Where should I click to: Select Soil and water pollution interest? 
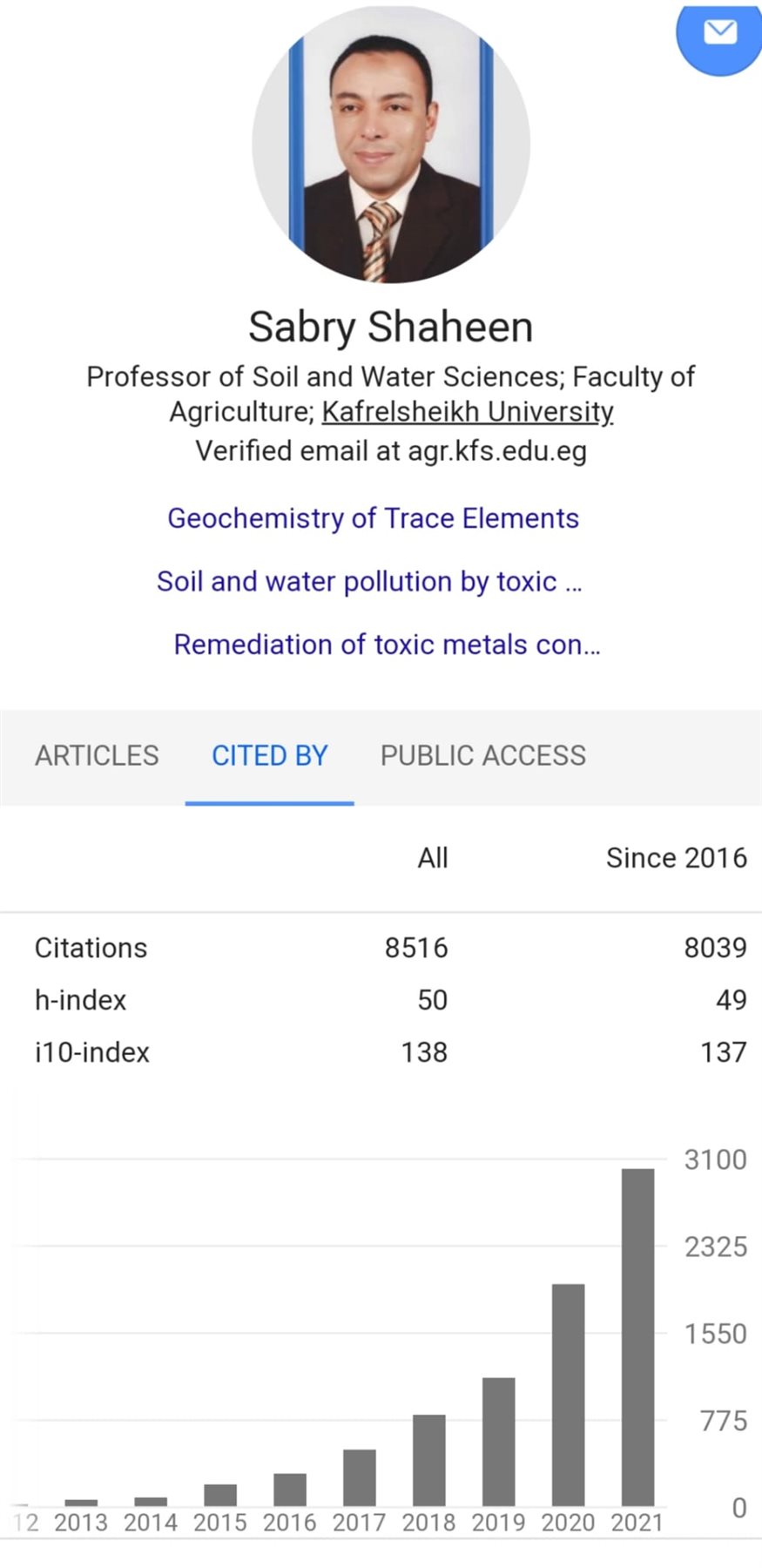(x=369, y=581)
